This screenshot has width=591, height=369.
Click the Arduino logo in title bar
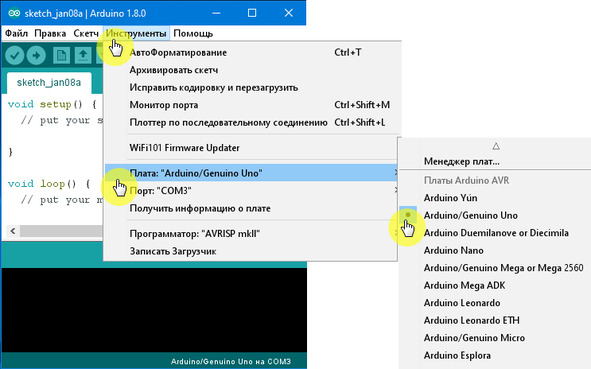14,13
